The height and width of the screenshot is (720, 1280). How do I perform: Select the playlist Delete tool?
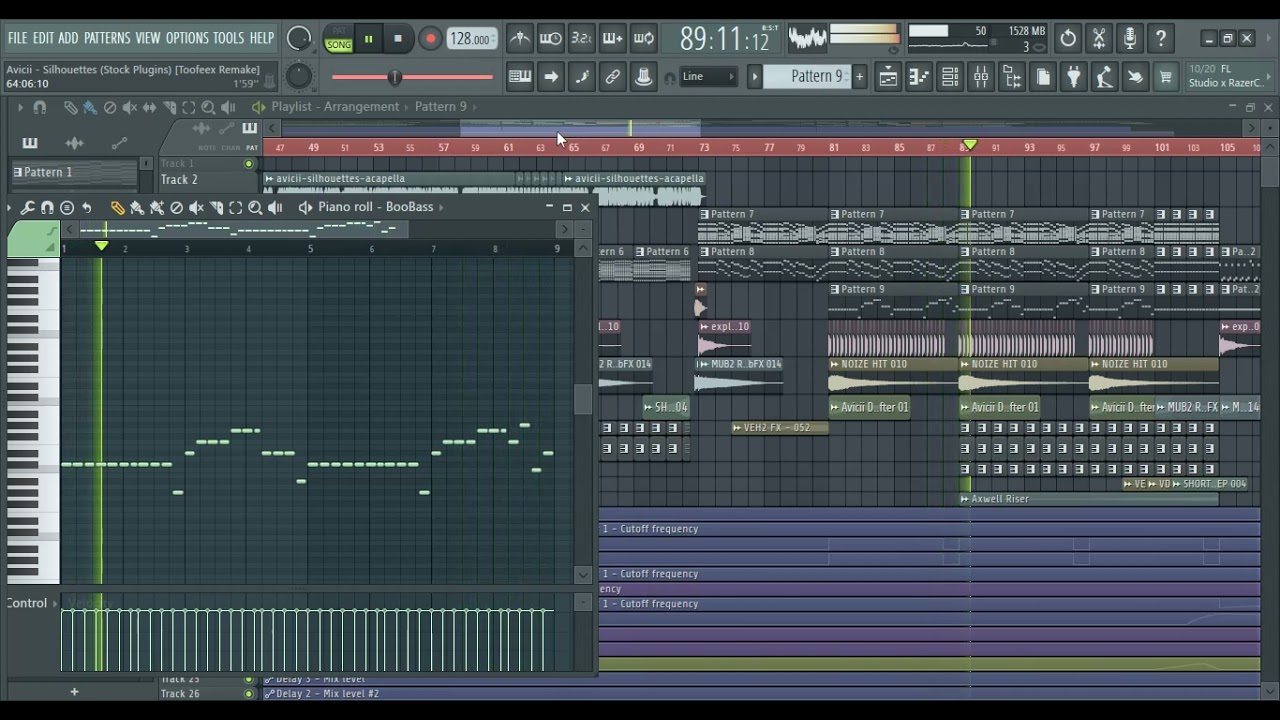tap(110, 107)
